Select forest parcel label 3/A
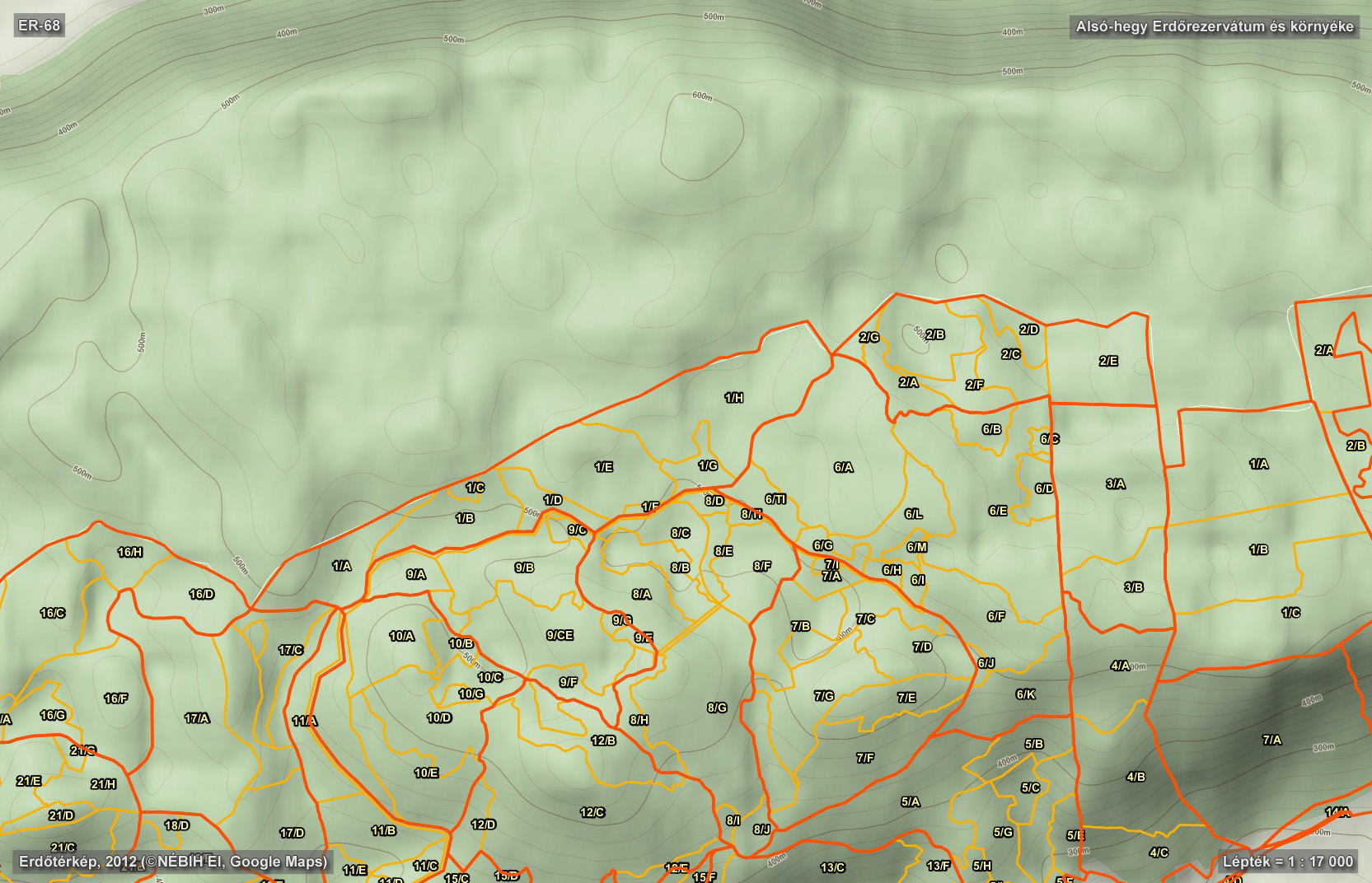 point(1116,484)
